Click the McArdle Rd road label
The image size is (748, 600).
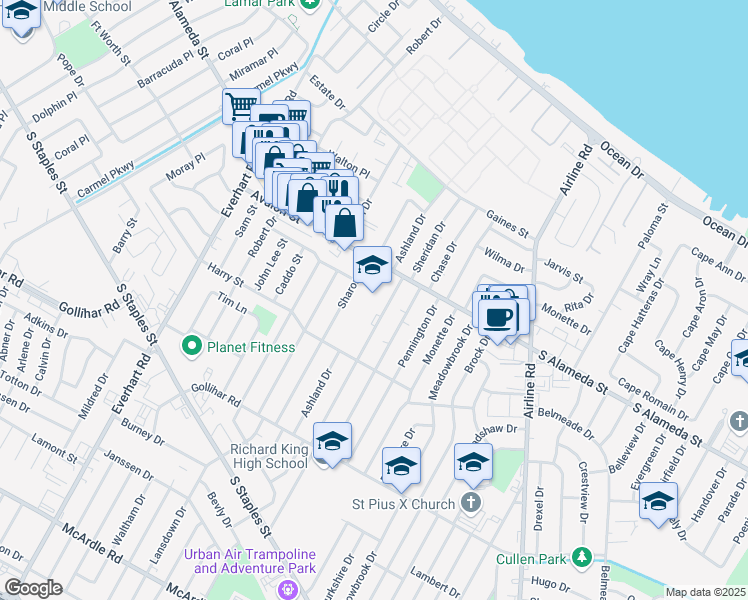click(x=92, y=543)
